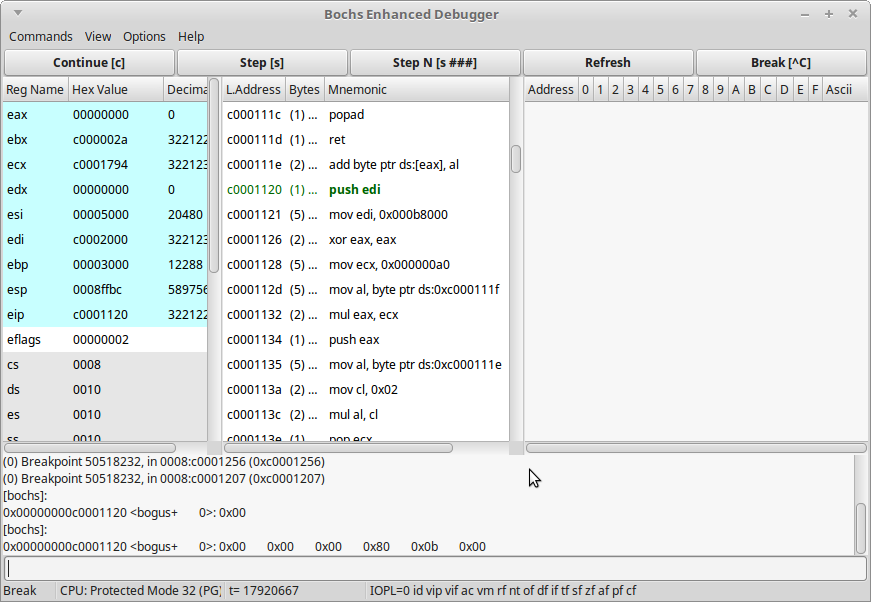
Task: Open the Help menu
Action: coord(191,37)
